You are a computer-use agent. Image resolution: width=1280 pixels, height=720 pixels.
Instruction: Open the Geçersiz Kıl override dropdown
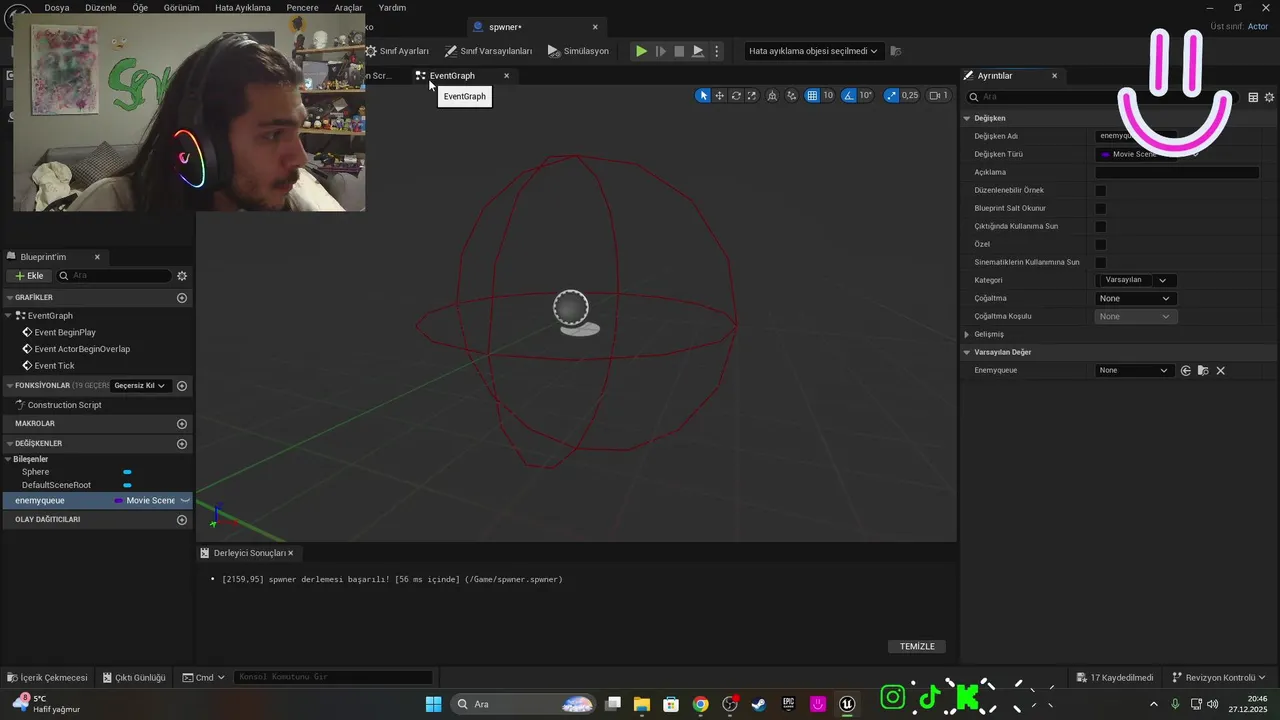point(139,386)
